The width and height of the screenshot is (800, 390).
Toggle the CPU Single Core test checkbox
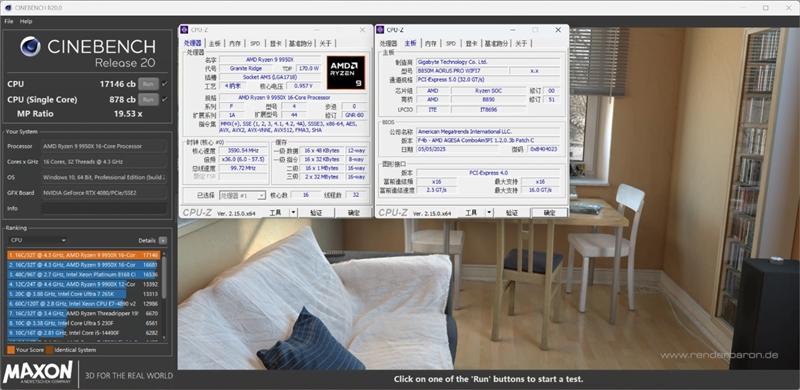coord(164,100)
